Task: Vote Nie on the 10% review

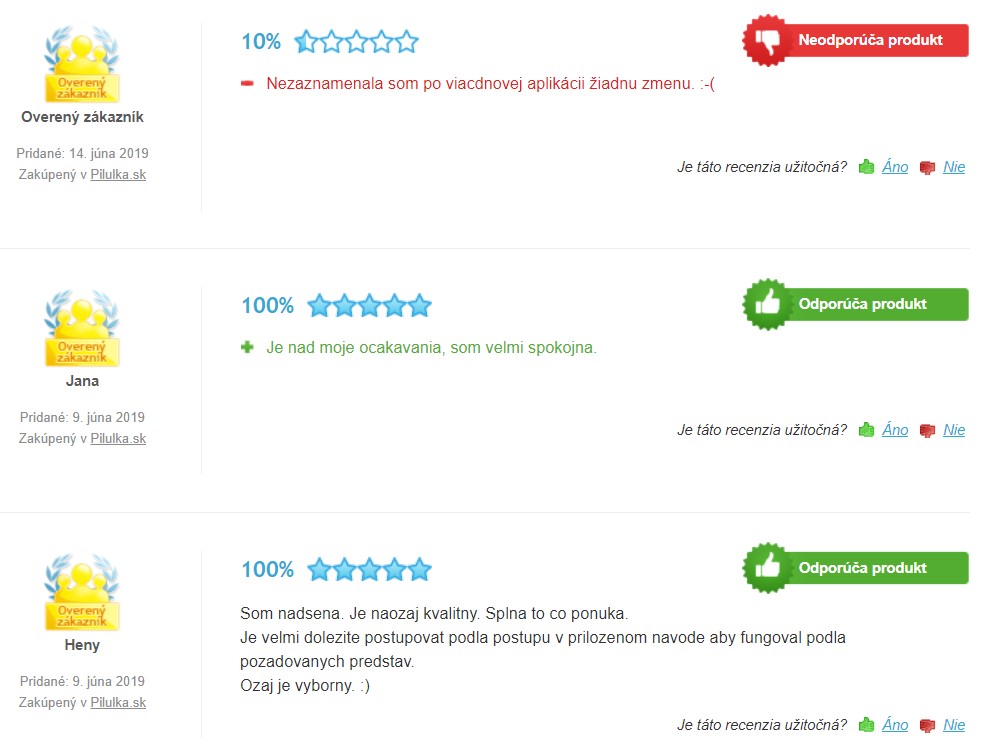Action: click(x=954, y=167)
